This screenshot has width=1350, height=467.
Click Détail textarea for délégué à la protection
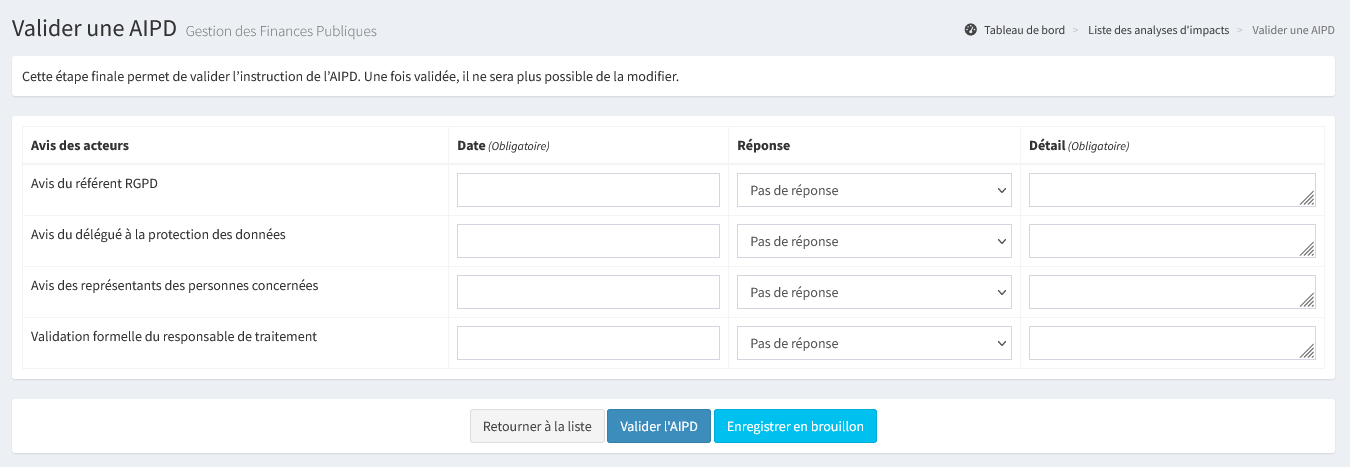click(x=1165, y=241)
